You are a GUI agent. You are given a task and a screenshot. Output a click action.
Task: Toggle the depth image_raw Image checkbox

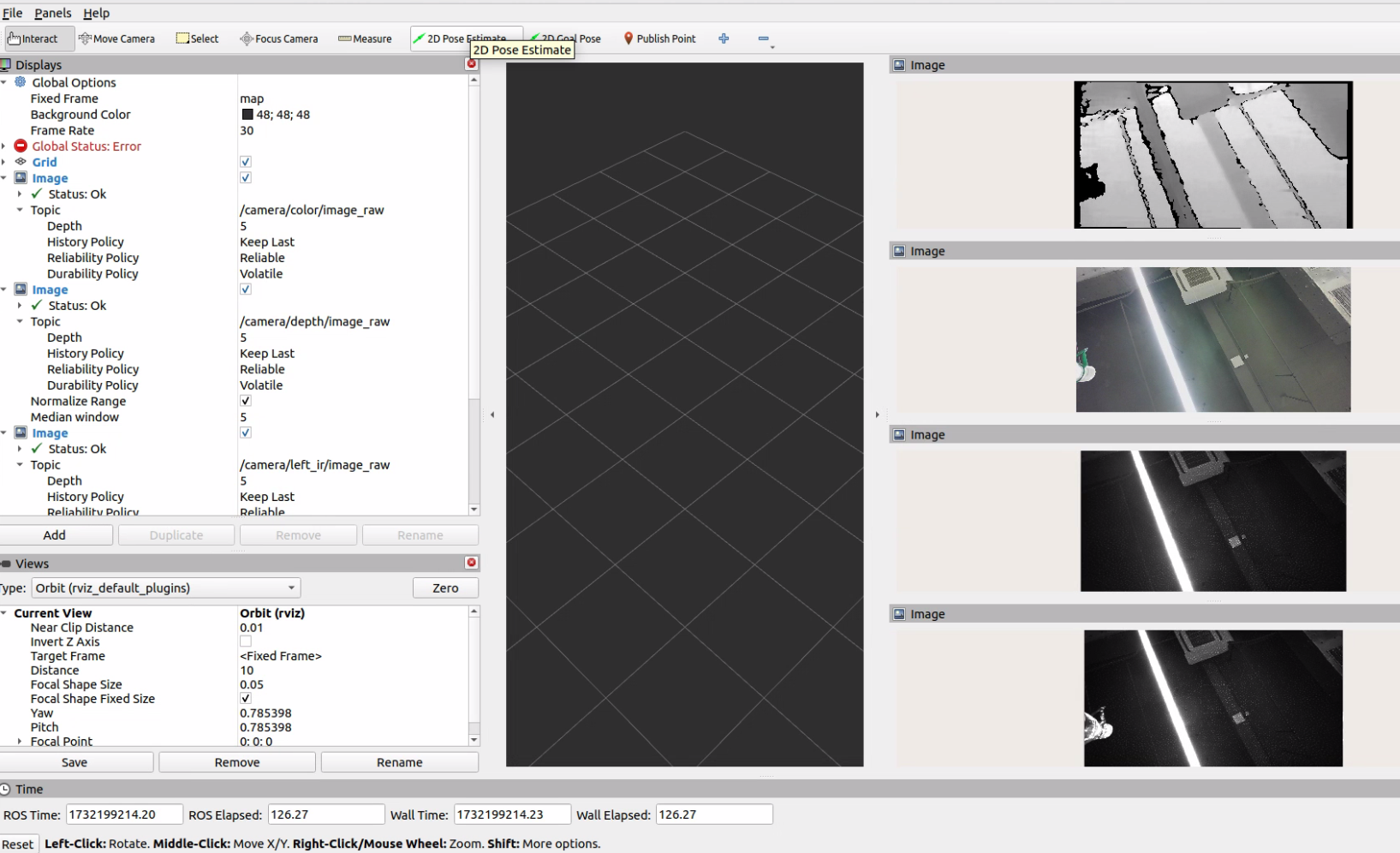tap(246, 289)
